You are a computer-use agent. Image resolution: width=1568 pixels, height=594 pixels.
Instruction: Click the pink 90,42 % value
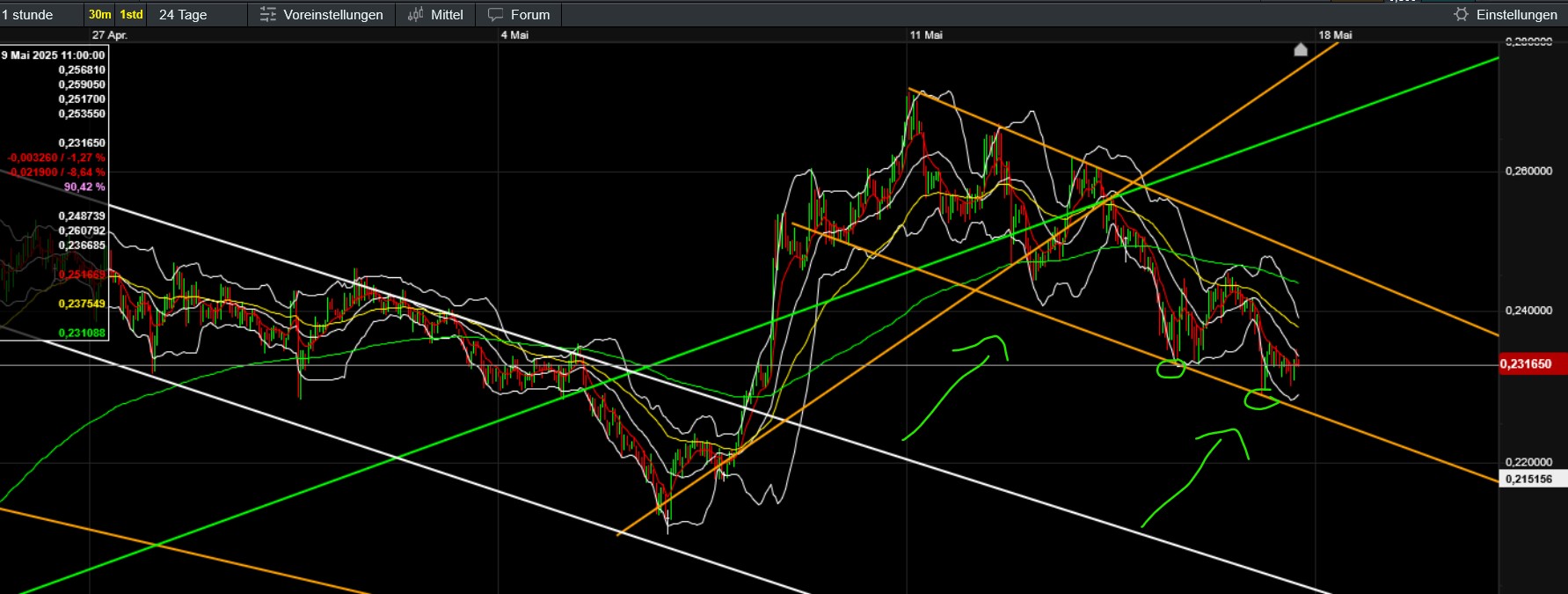pyautogui.click(x=84, y=187)
